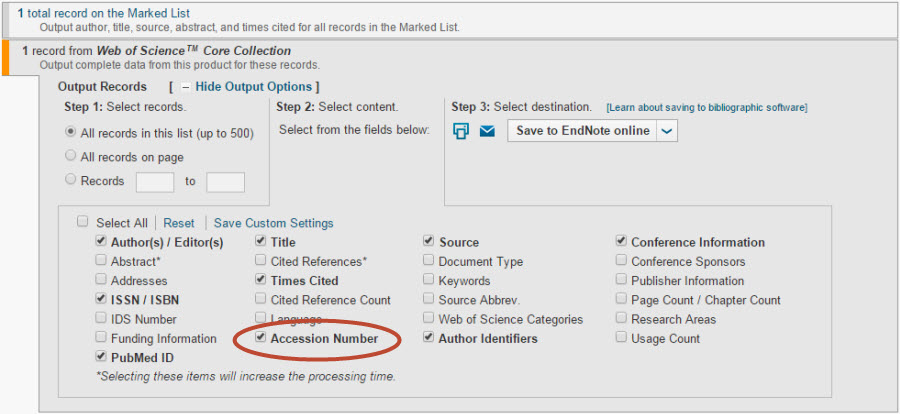The width and height of the screenshot is (900, 414).
Task: Click the Records end number field
Action: click(225, 182)
